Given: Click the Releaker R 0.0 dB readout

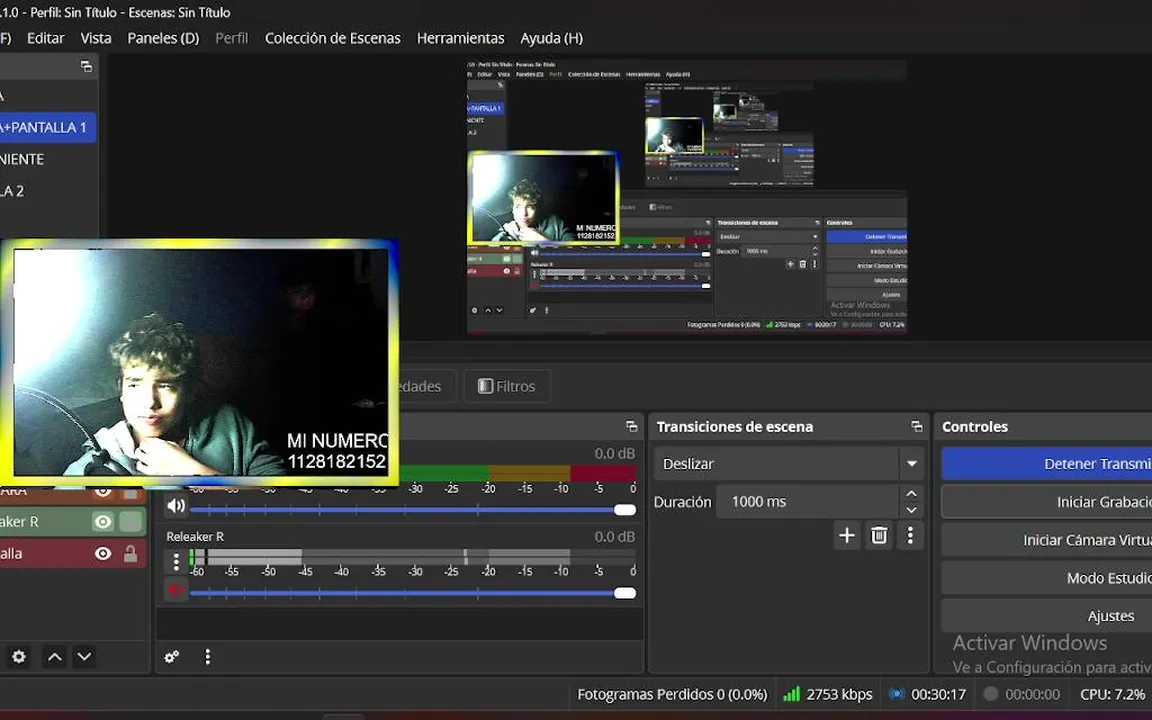Looking at the screenshot, I should click(614, 537).
